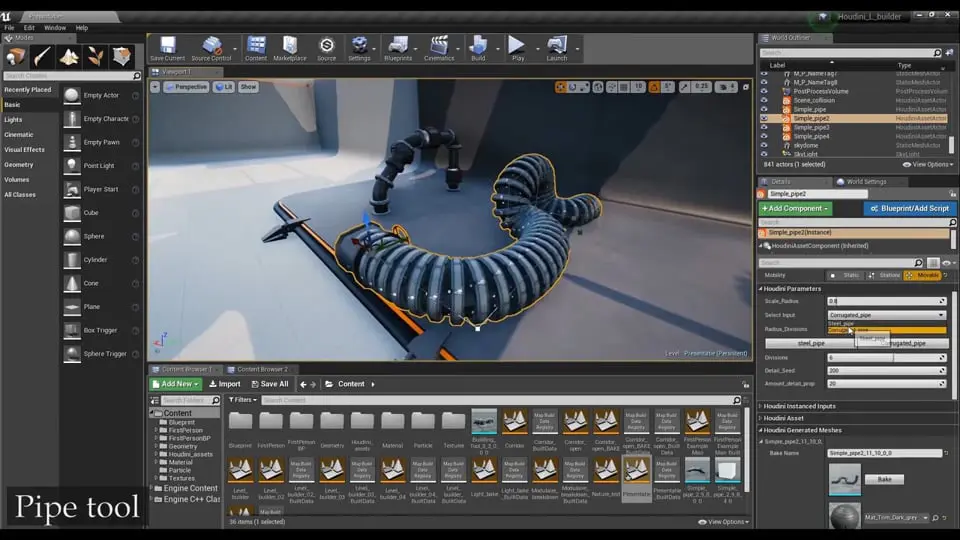The height and width of the screenshot is (540, 960).
Task: Select Landscape mode icon
Action: tap(69, 57)
